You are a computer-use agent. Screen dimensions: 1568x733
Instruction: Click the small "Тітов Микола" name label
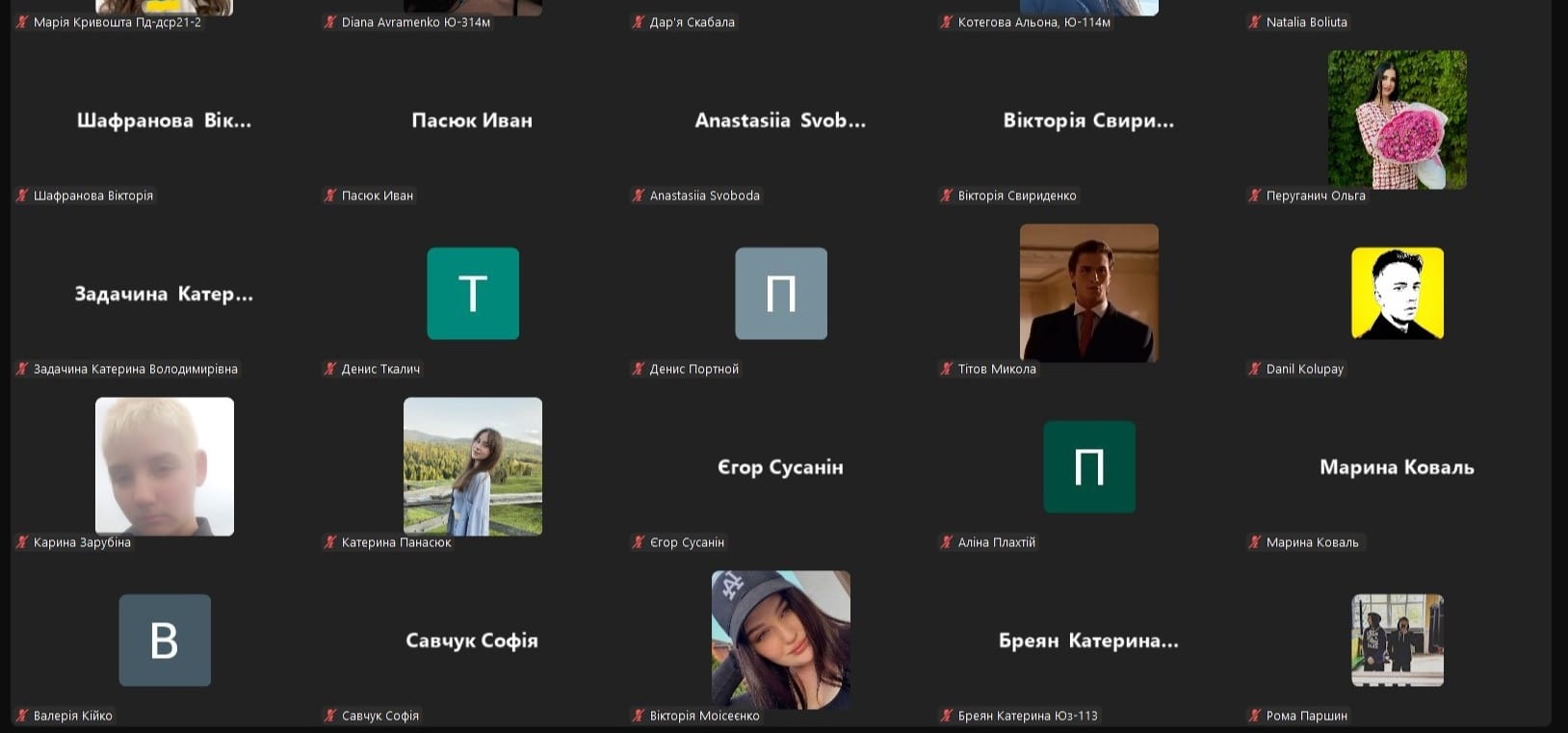click(997, 369)
